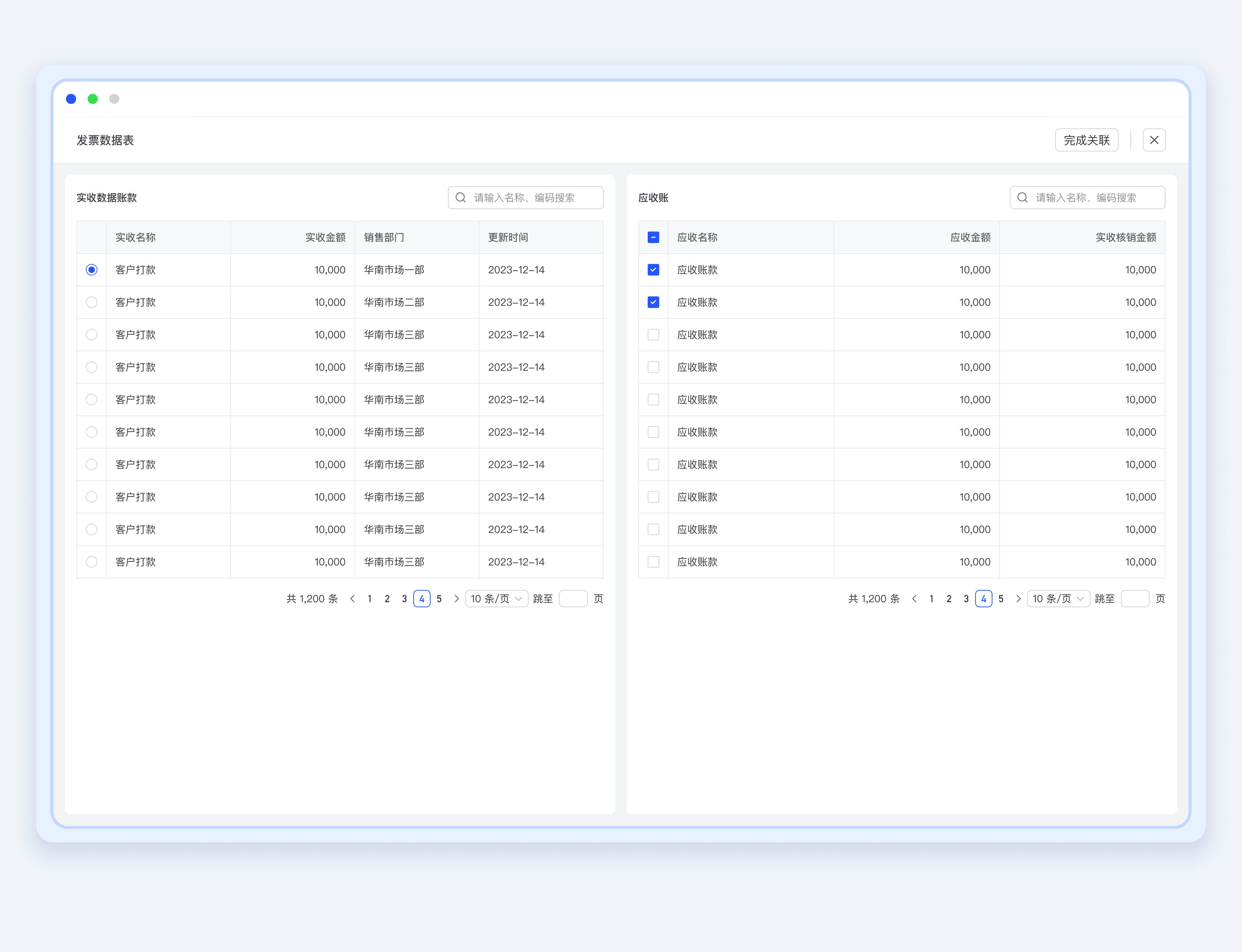
Task: Select page 2 in left table pagination
Action: pyautogui.click(x=387, y=598)
